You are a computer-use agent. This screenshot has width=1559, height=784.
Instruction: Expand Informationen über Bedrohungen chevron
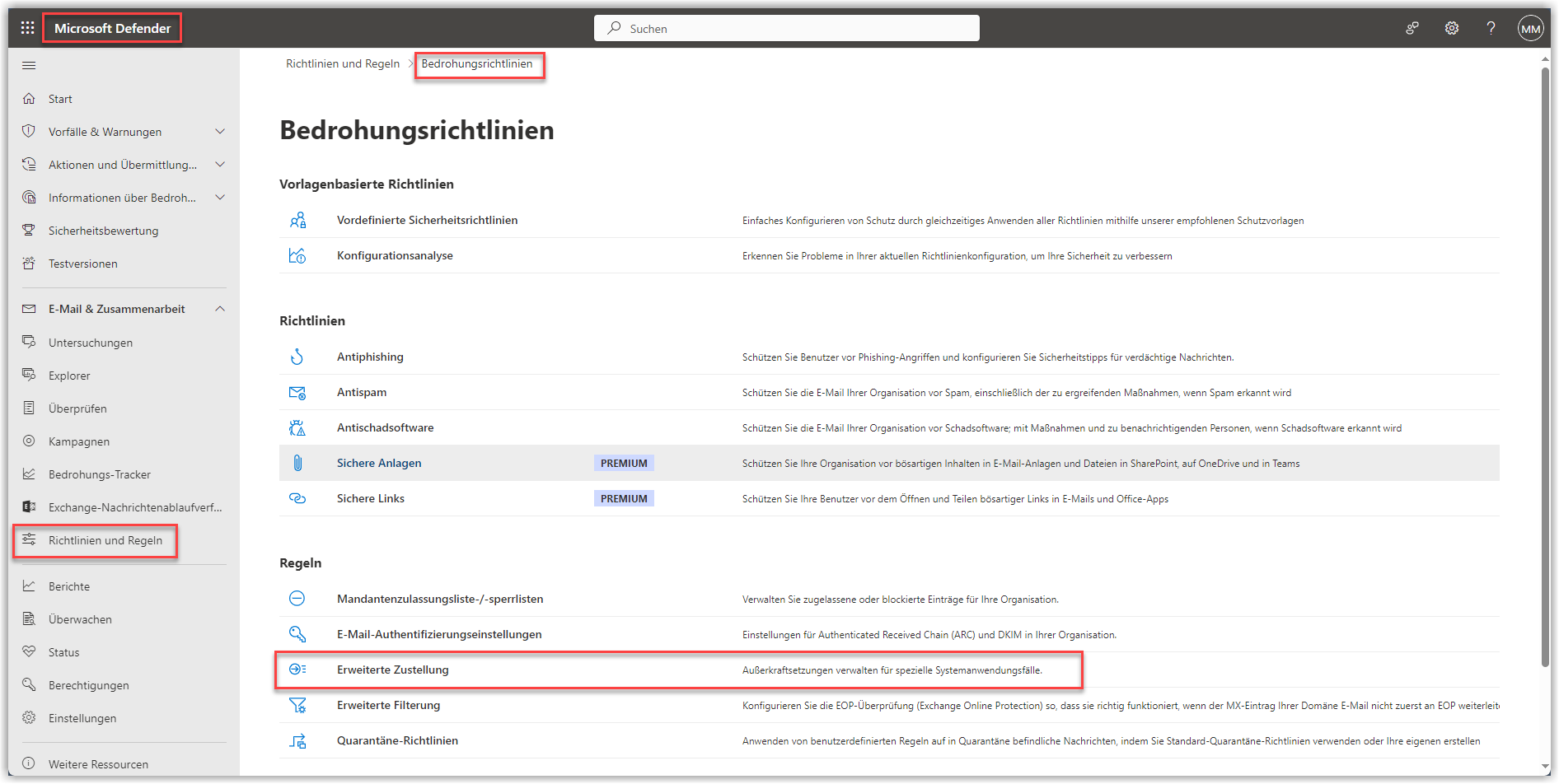(x=220, y=198)
